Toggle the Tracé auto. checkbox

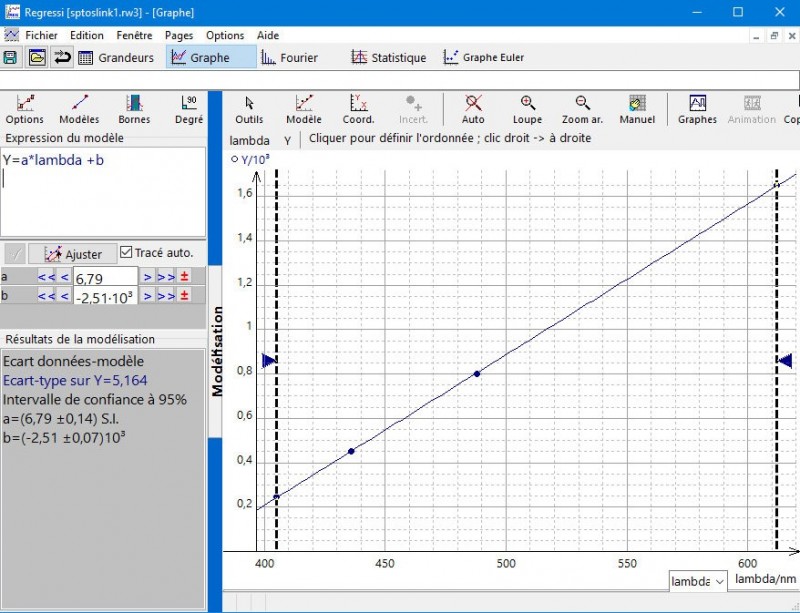pyautogui.click(x=126, y=253)
